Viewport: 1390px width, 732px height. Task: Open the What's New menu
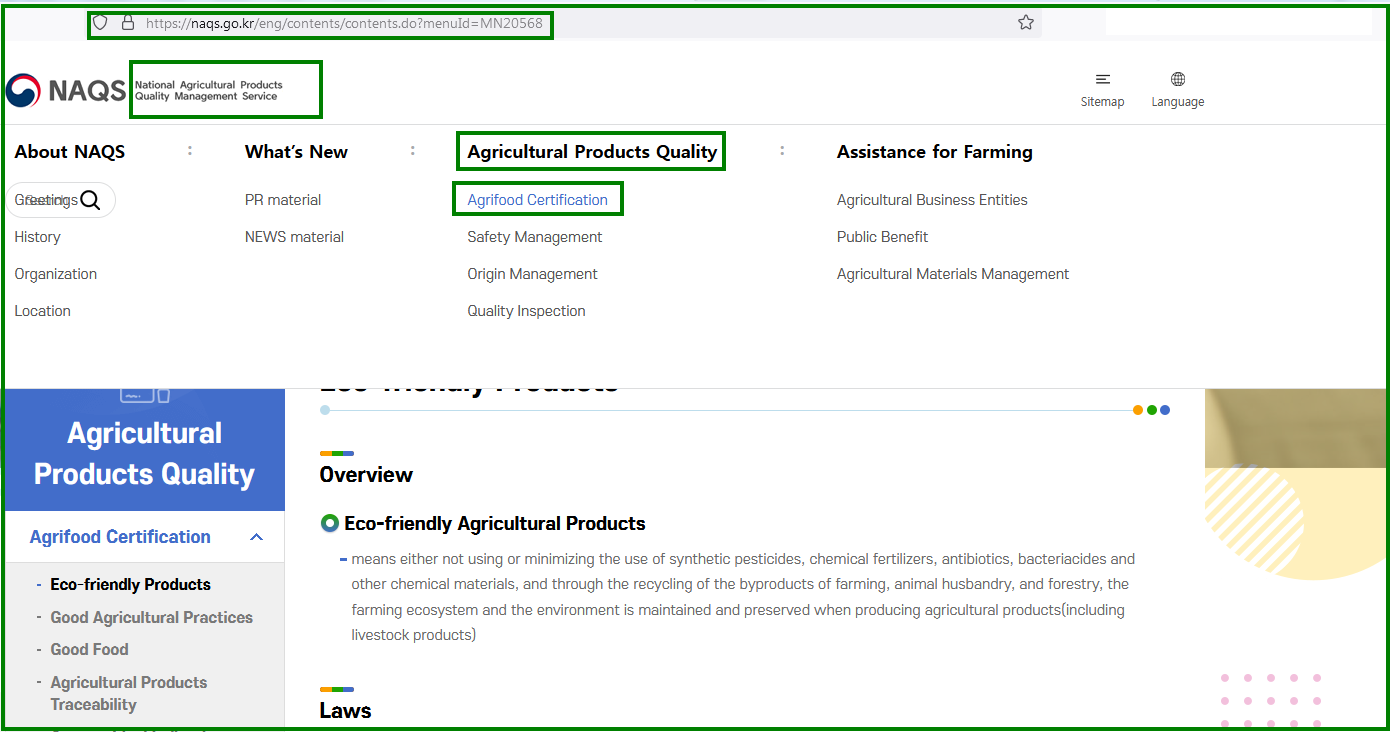point(296,152)
